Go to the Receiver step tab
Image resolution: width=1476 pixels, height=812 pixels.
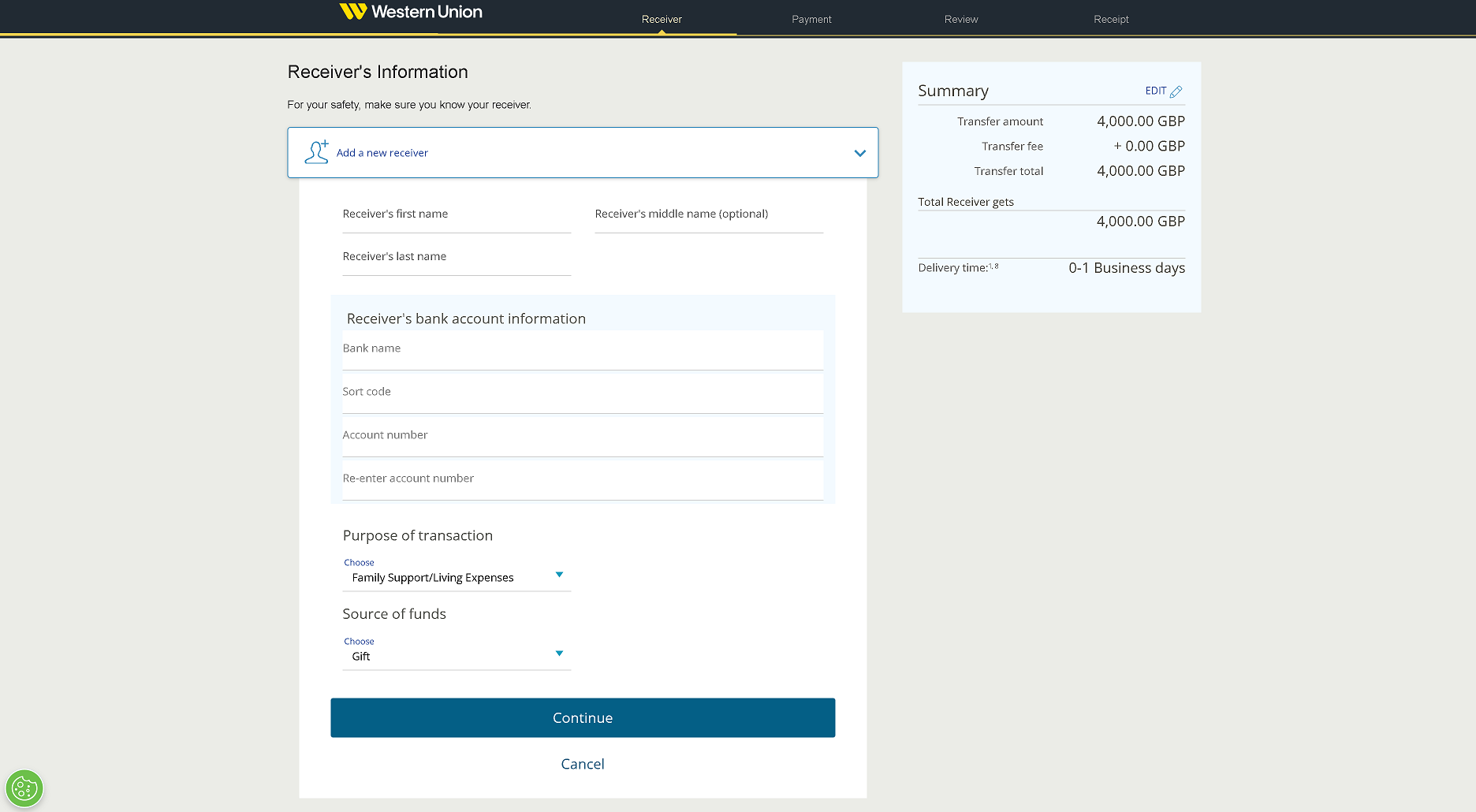coord(662,19)
